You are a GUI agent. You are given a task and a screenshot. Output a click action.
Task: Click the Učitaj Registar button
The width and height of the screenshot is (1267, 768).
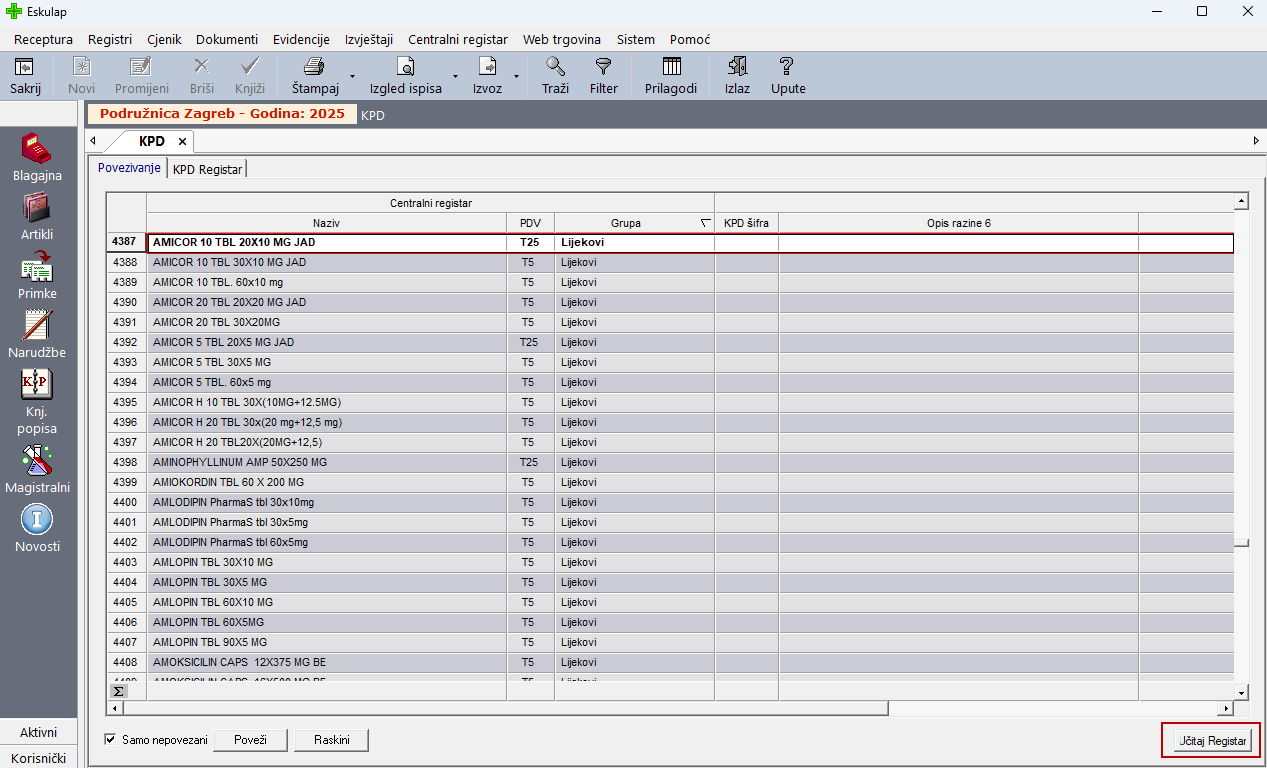[1211, 741]
